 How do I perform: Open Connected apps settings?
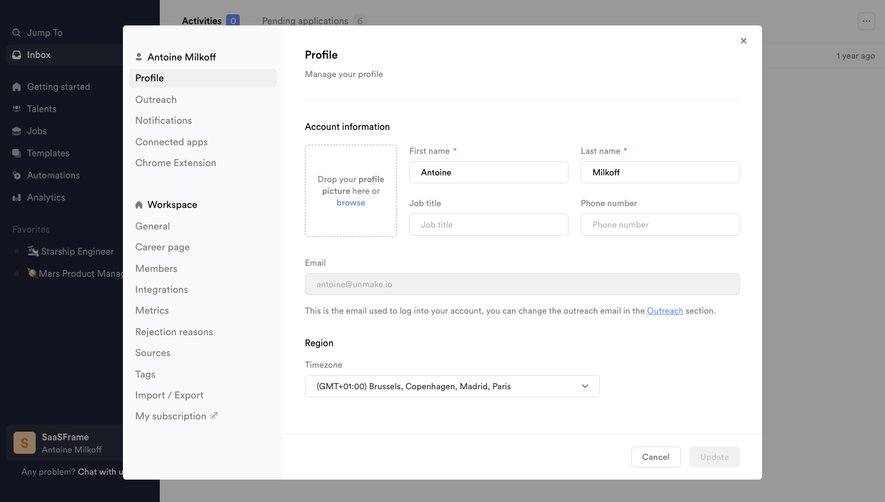(171, 142)
